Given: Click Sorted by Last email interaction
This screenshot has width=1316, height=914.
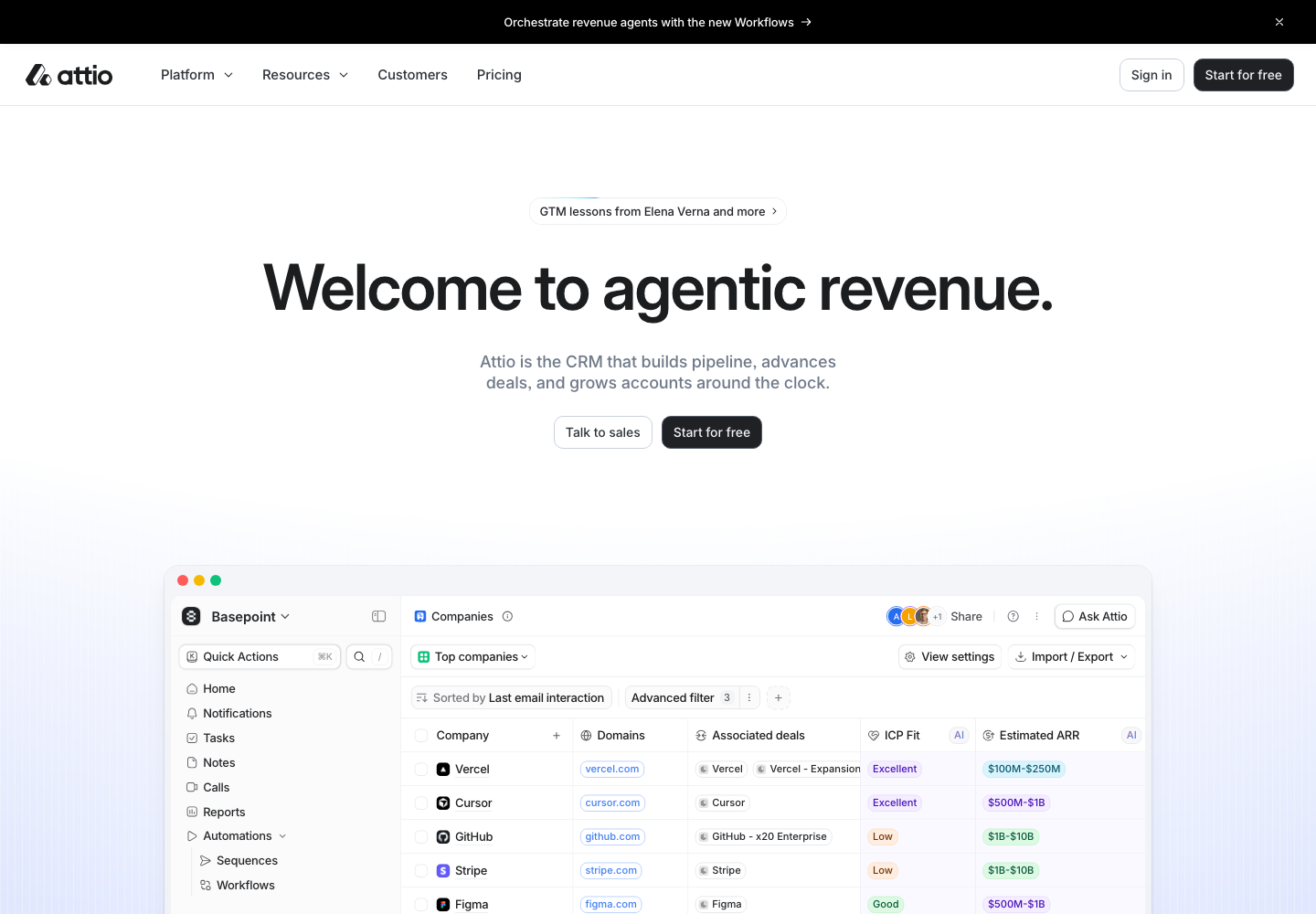Looking at the screenshot, I should (x=511, y=697).
